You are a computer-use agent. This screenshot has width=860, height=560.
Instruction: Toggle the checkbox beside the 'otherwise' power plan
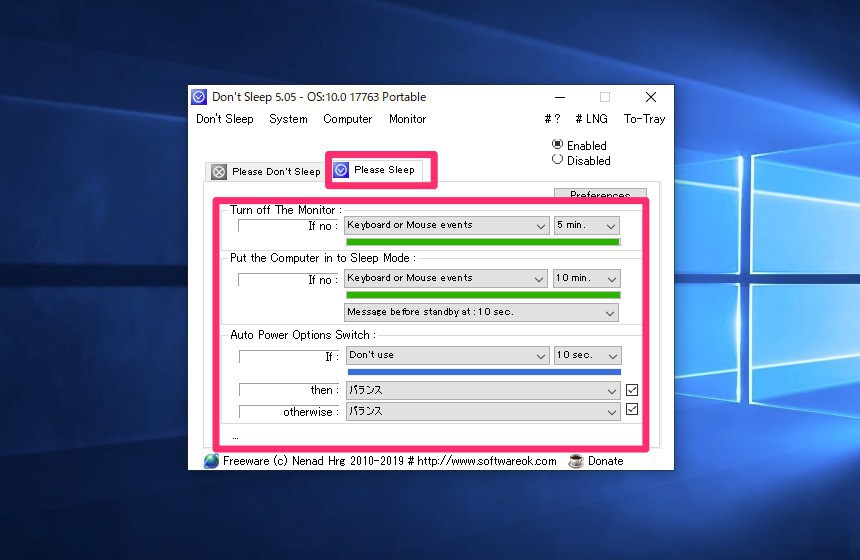point(632,409)
